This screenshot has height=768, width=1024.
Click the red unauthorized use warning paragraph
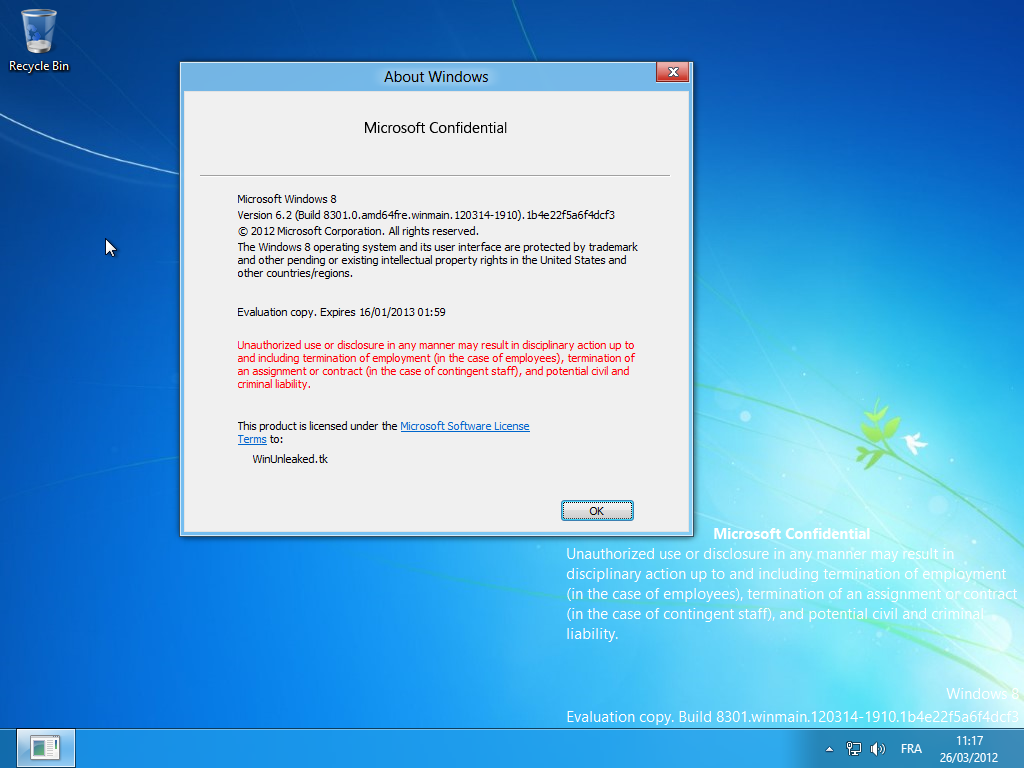pyautogui.click(x=436, y=364)
